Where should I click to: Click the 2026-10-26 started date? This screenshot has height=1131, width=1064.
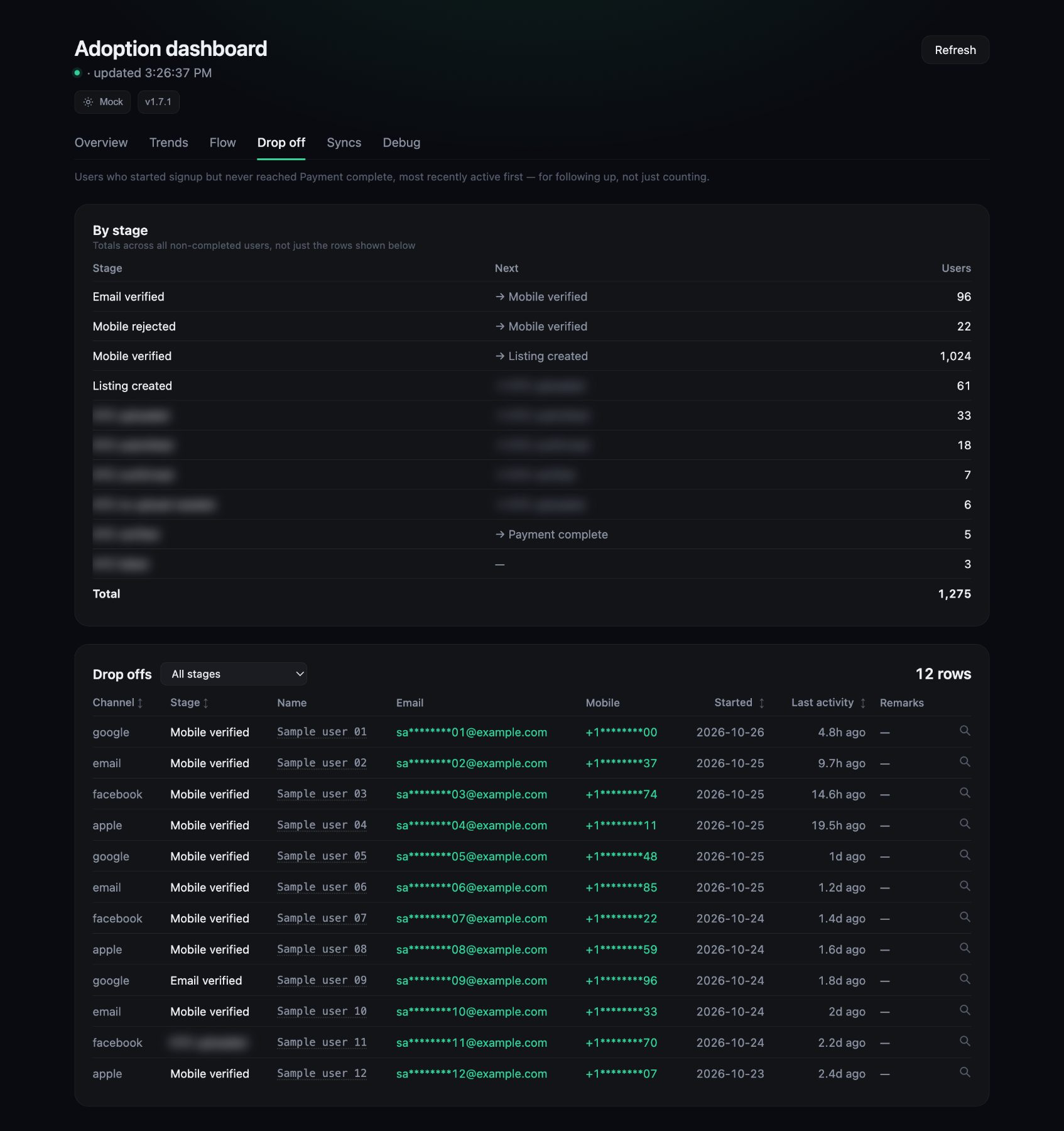pyautogui.click(x=730, y=732)
